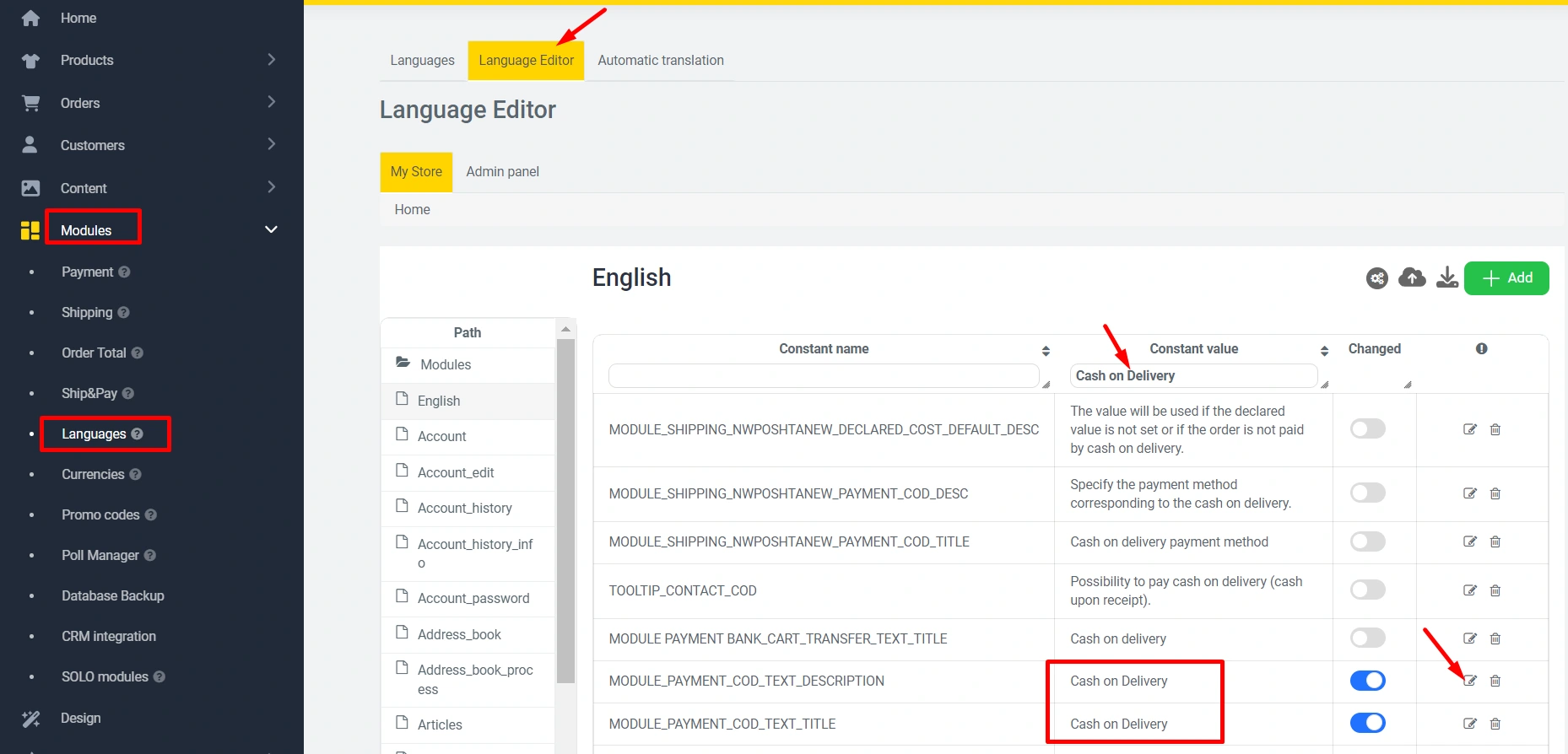The image size is (1568, 754).
Task: Sort by Constant name column
Action: pos(1046,351)
